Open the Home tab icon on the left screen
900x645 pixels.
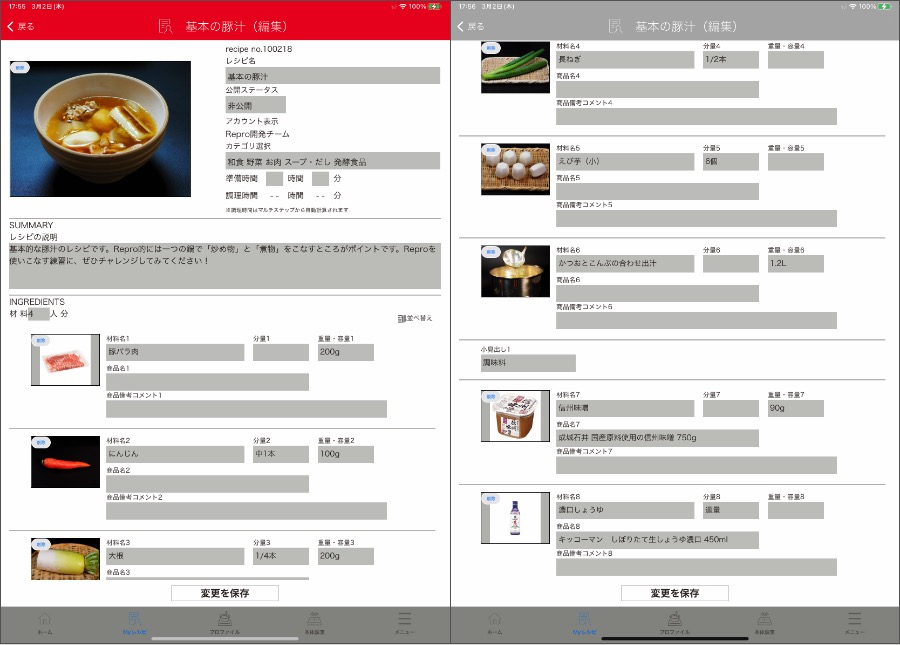click(44, 621)
